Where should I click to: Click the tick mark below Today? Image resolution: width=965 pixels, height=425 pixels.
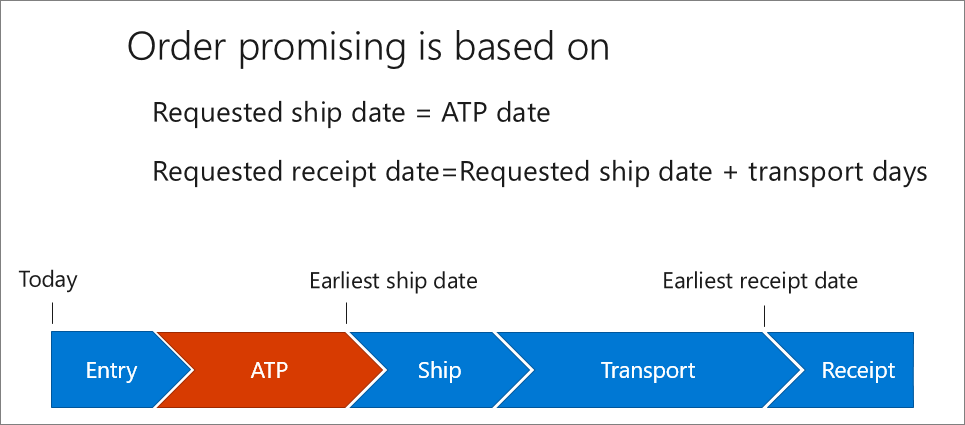pos(52,313)
